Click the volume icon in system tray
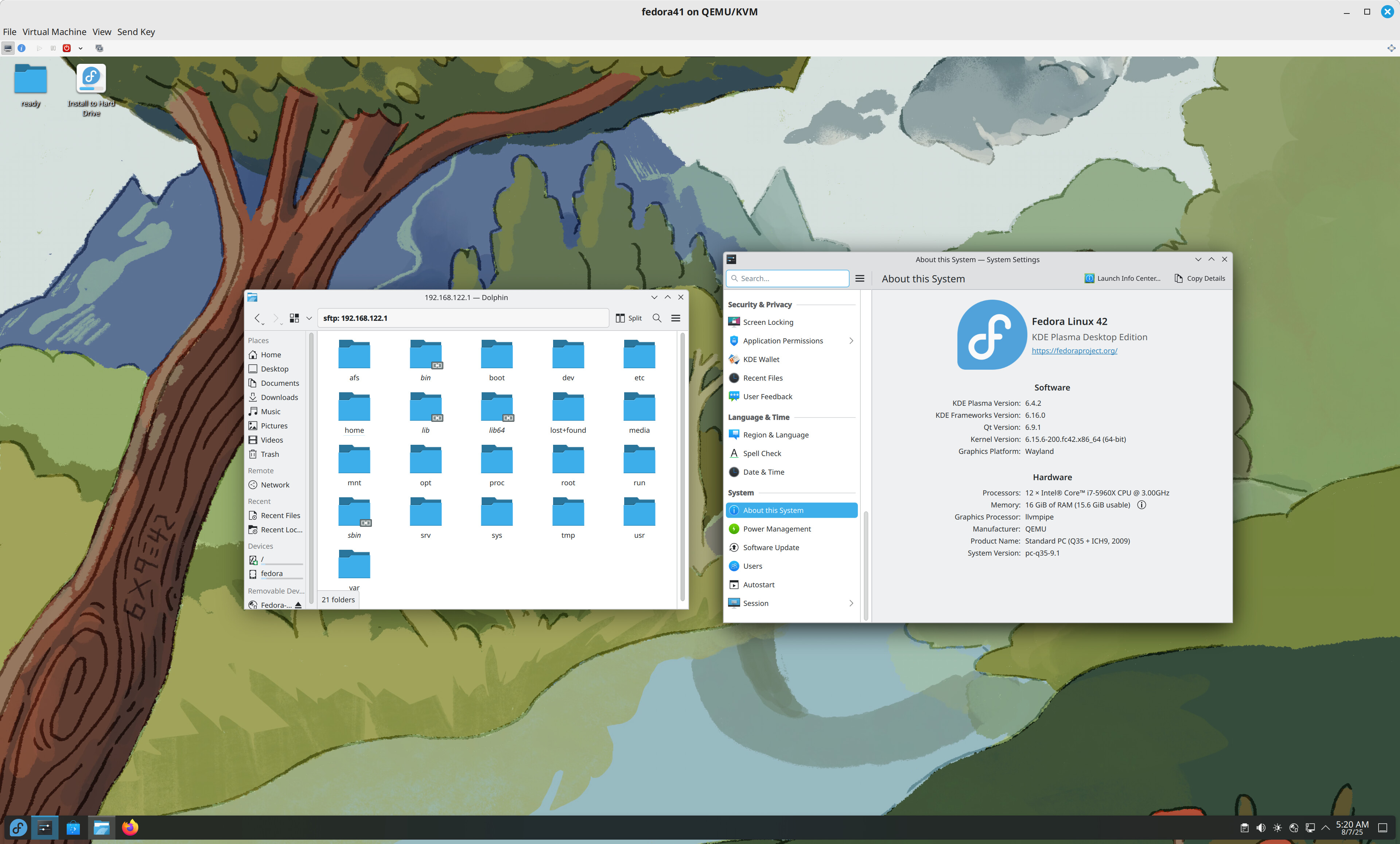The image size is (1400, 844). (1261, 828)
